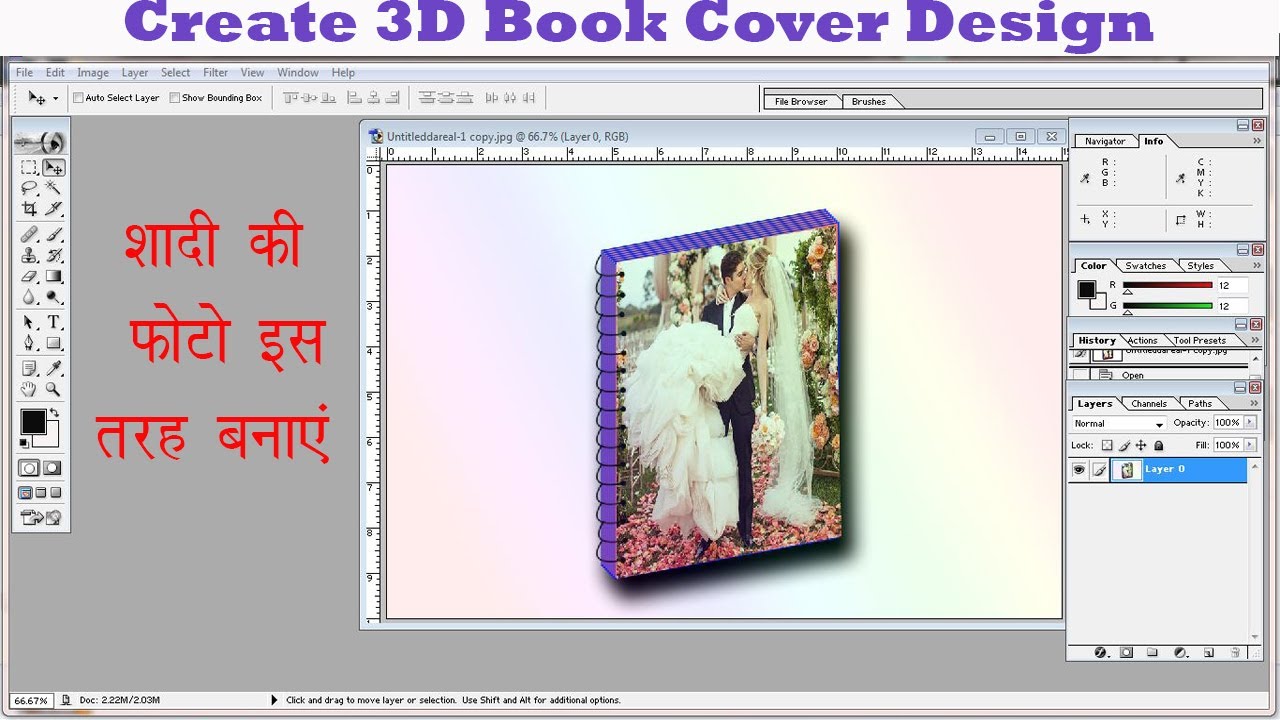Select the Magic Wand tool

[54, 187]
